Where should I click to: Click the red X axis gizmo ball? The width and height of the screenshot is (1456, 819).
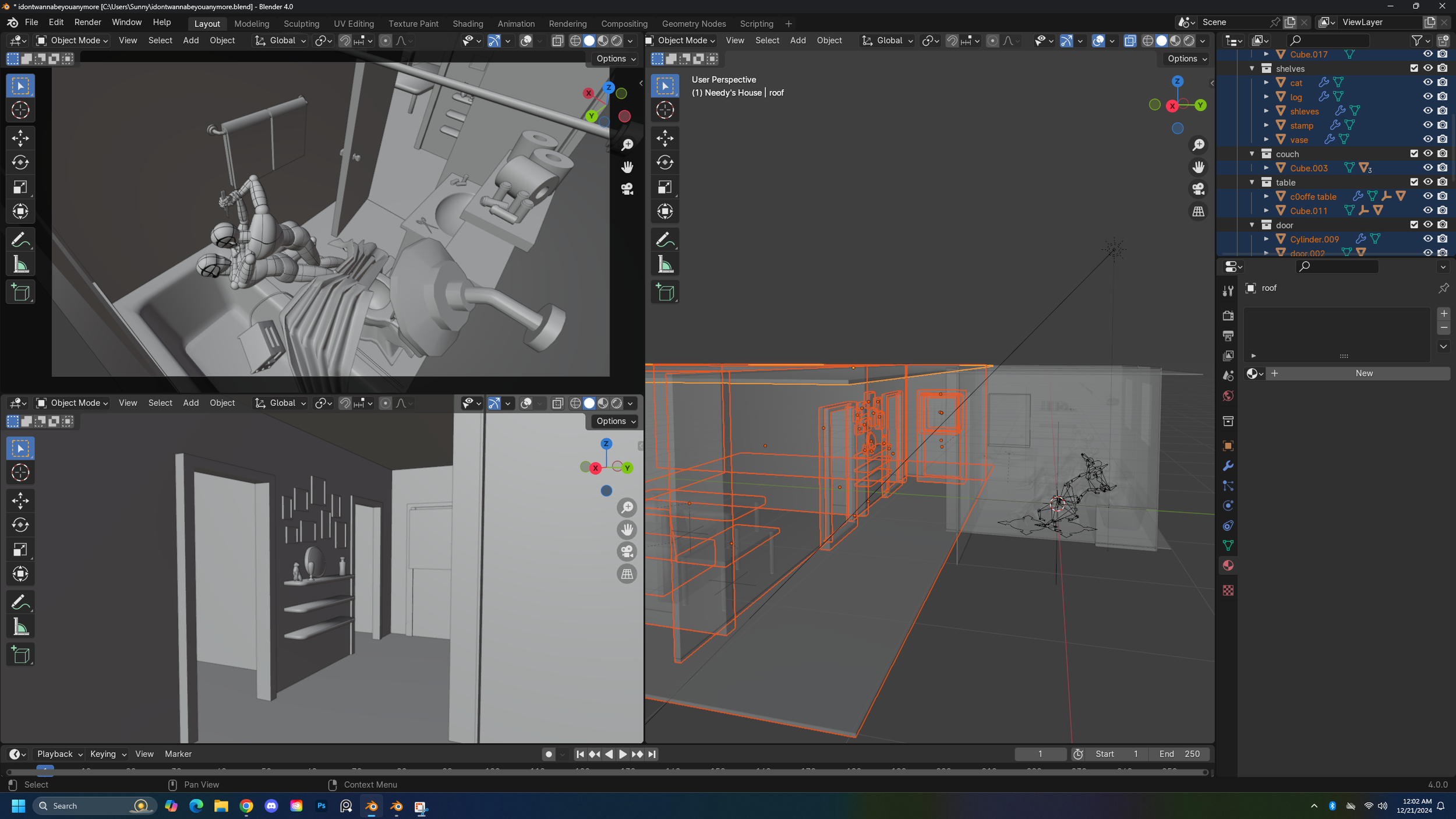tap(1172, 106)
